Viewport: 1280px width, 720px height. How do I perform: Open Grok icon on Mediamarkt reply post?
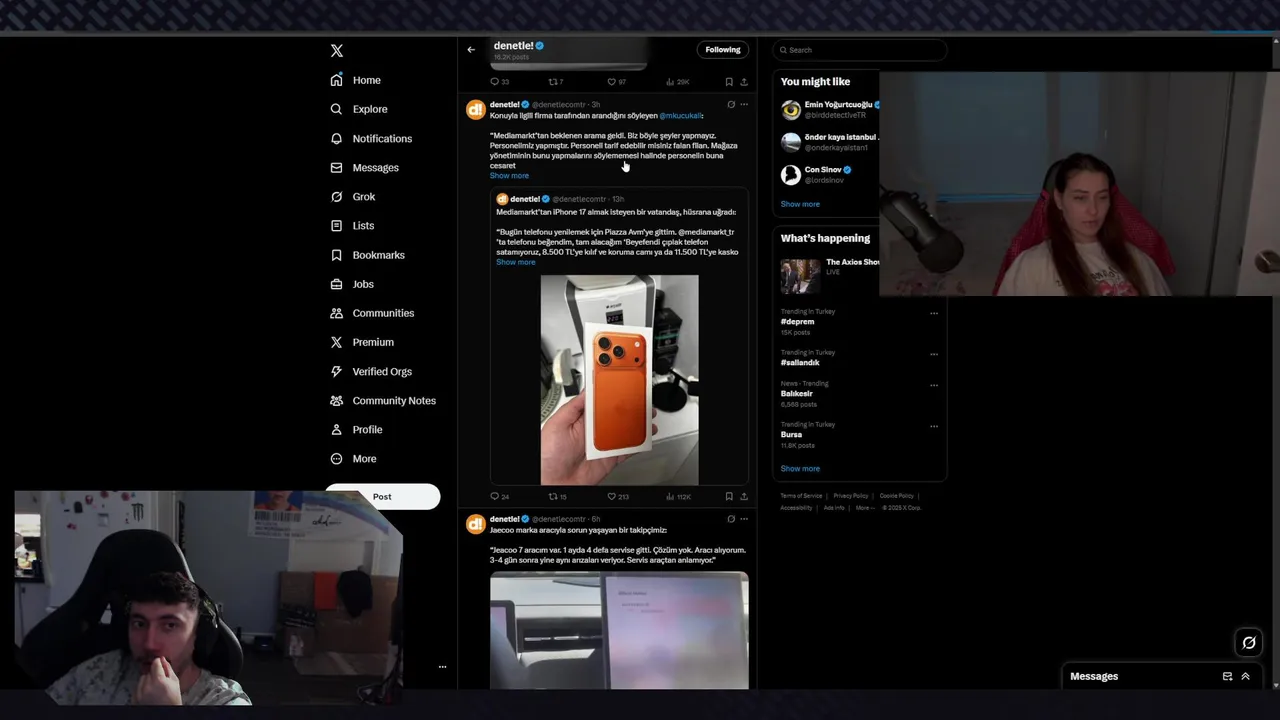(x=731, y=104)
